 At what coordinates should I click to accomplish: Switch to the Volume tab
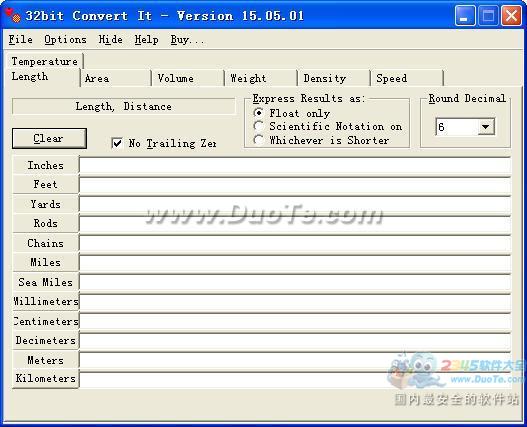pos(188,78)
